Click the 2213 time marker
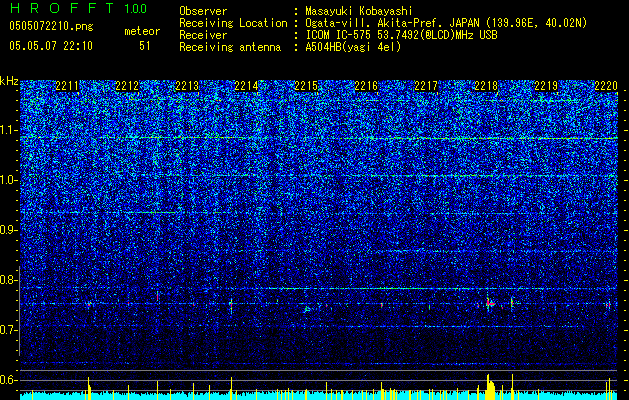Viewport: 629px width, 400px height. click(187, 86)
